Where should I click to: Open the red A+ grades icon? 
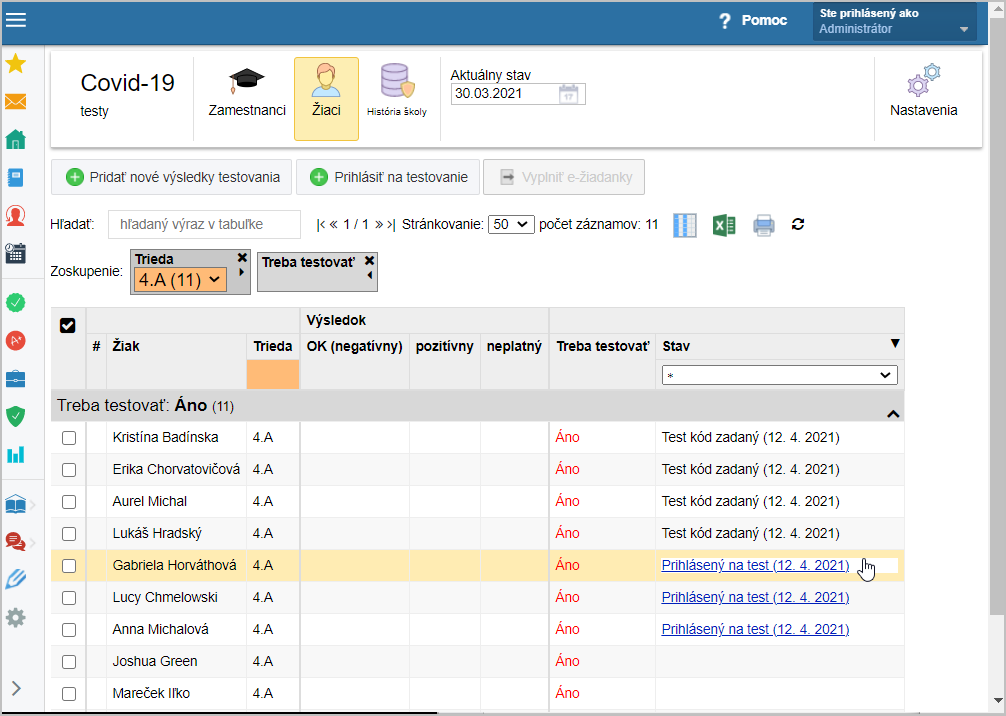(15, 340)
